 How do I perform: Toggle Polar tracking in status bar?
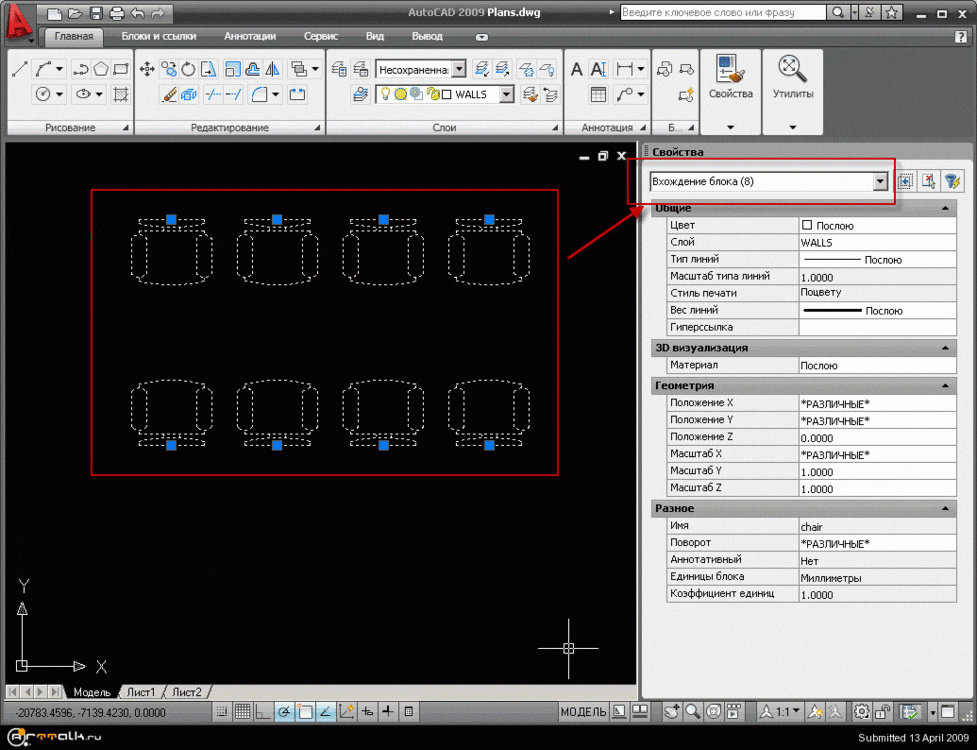point(284,712)
